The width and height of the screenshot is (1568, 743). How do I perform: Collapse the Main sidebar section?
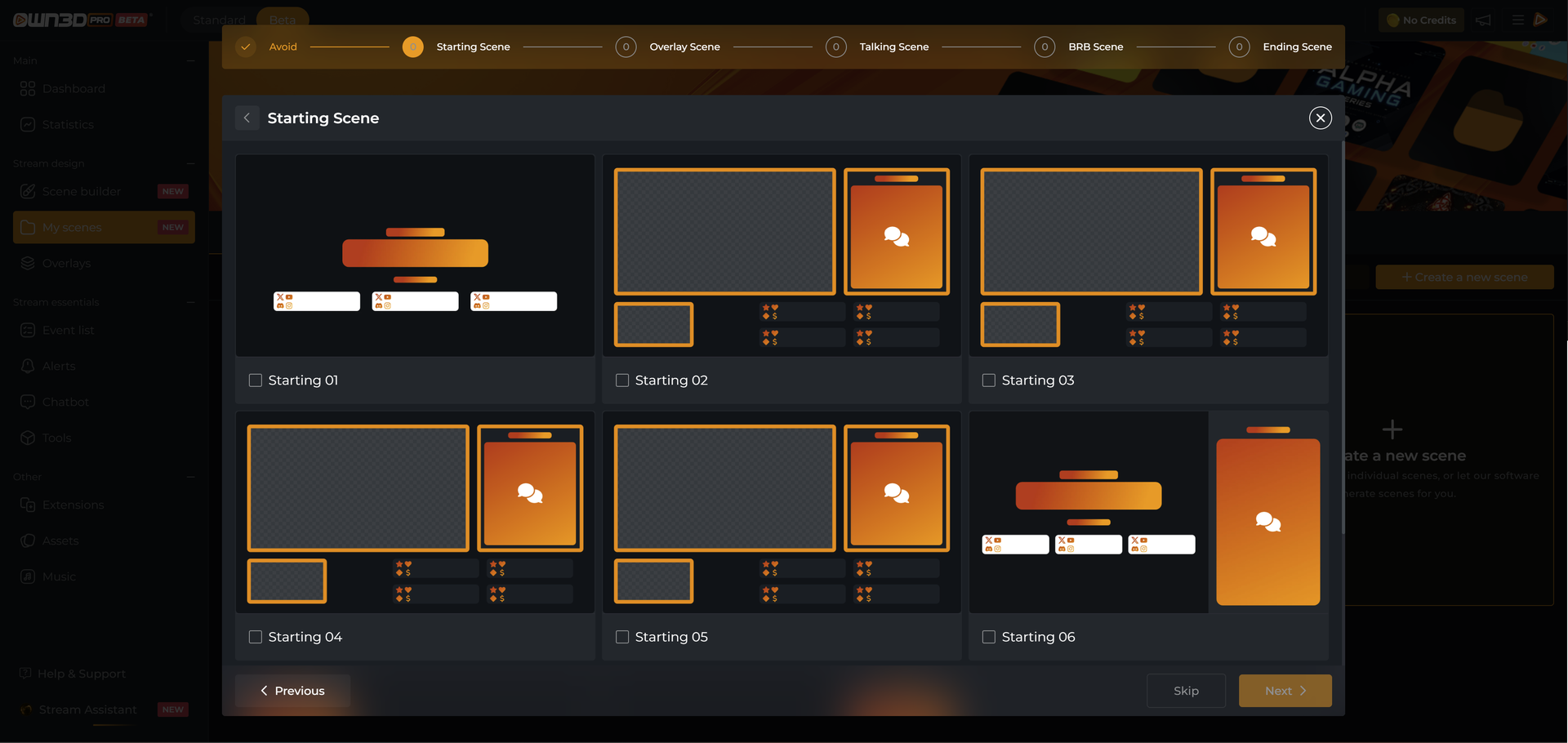click(190, 60)
